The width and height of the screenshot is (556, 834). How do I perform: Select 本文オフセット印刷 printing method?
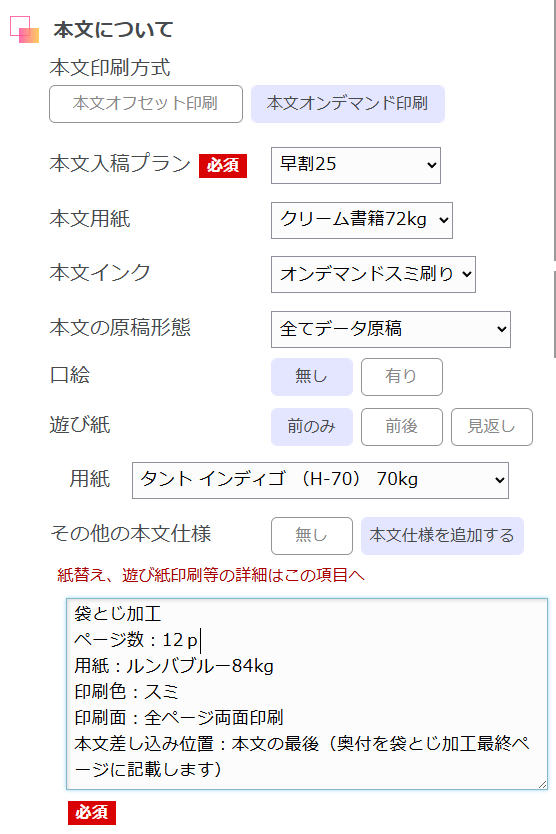click(146, 104)
